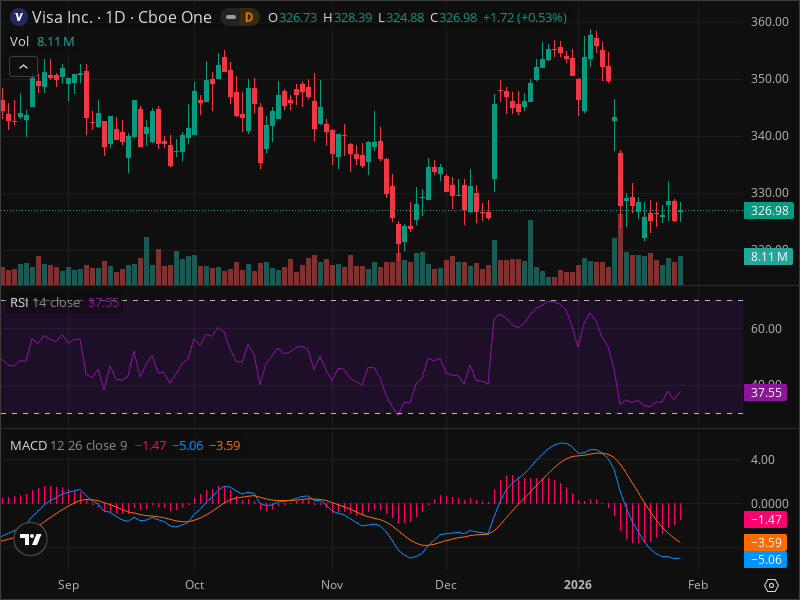Click the Oct label on time axis
800x600 pixels.
[x=194, y=585]
